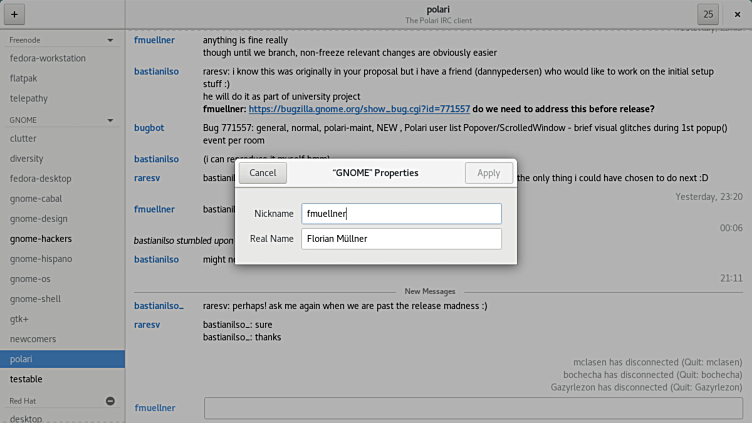Open the testable room
Screen dimensions: 752x423
pos(62,379)
